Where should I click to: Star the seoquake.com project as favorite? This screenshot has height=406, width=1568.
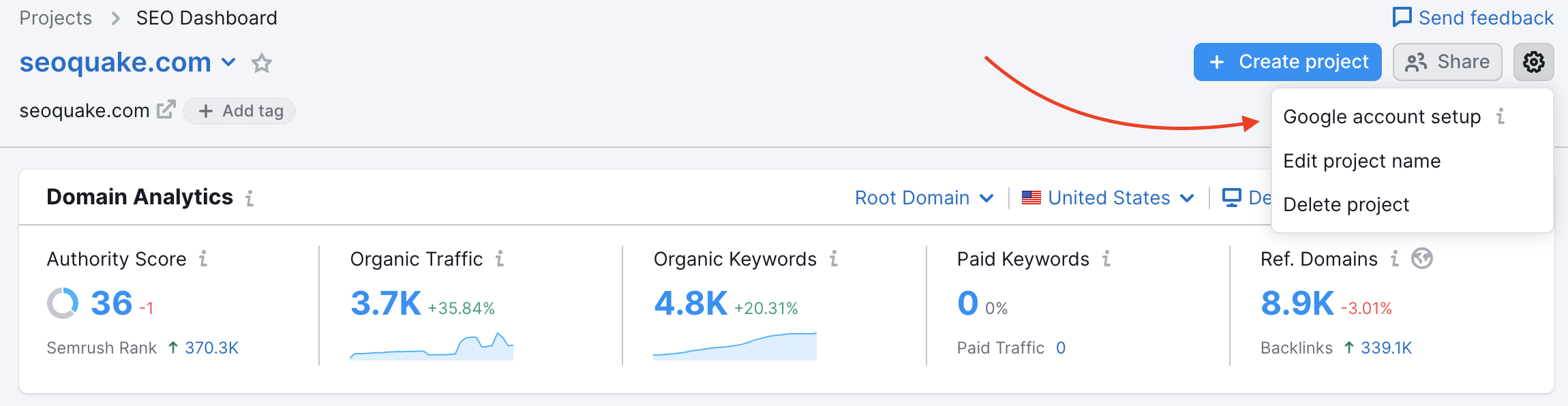[x=262, y=63]
